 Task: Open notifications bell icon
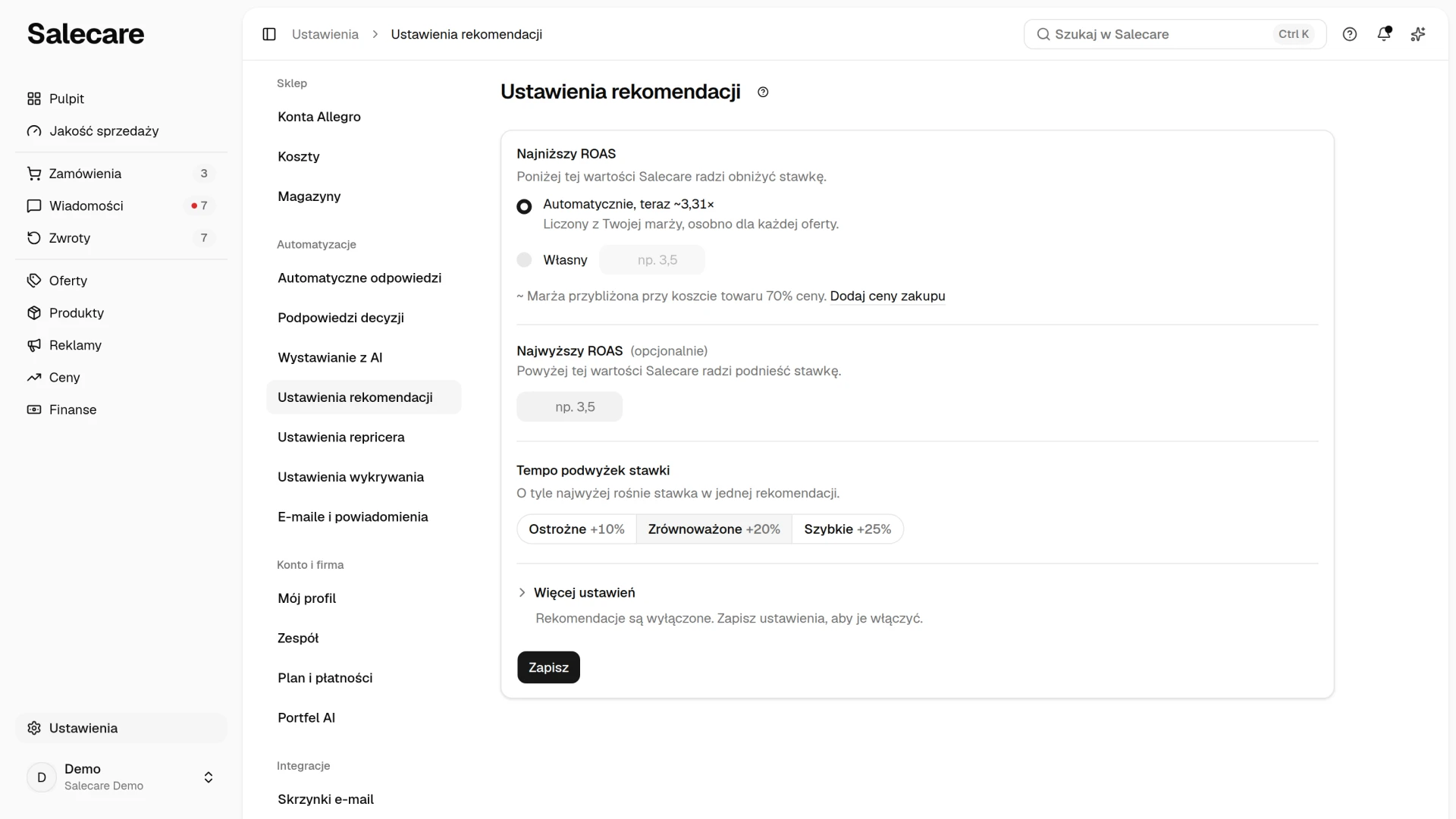coord(1384,34)
